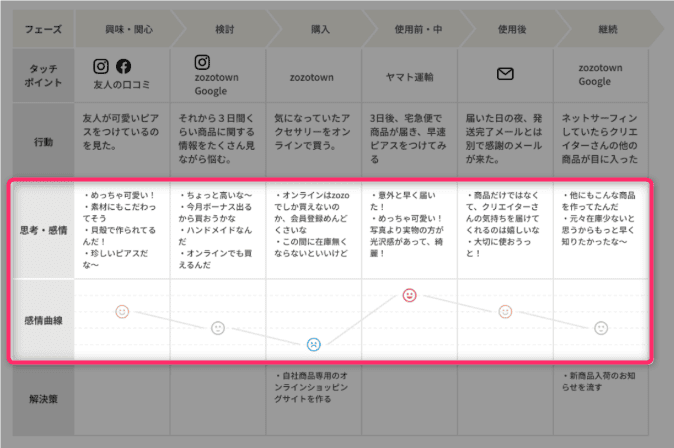Select the blue sad face in 感情曲線
Screen dimensions: 674x448
[313, 344]
